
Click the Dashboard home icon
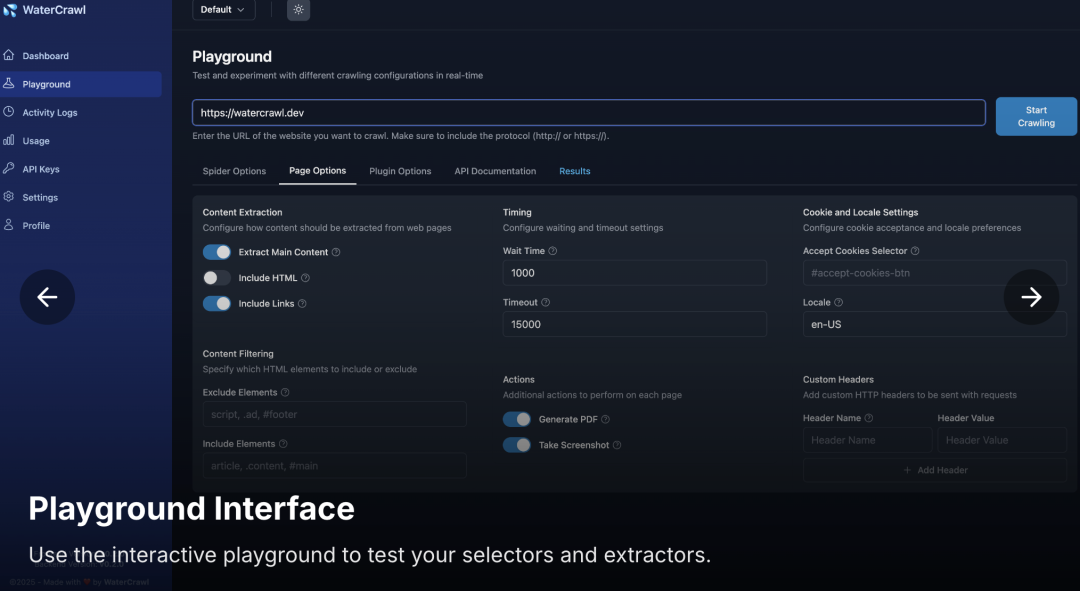pos(9,55)
